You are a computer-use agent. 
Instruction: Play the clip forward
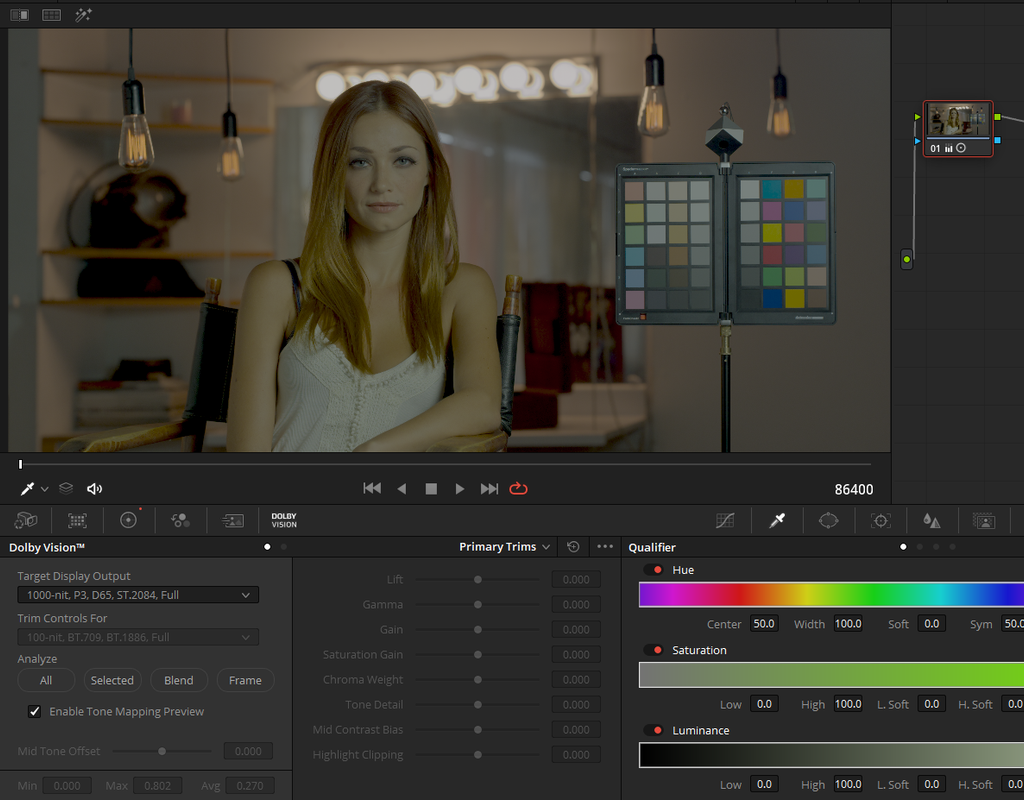coord(460,488)
